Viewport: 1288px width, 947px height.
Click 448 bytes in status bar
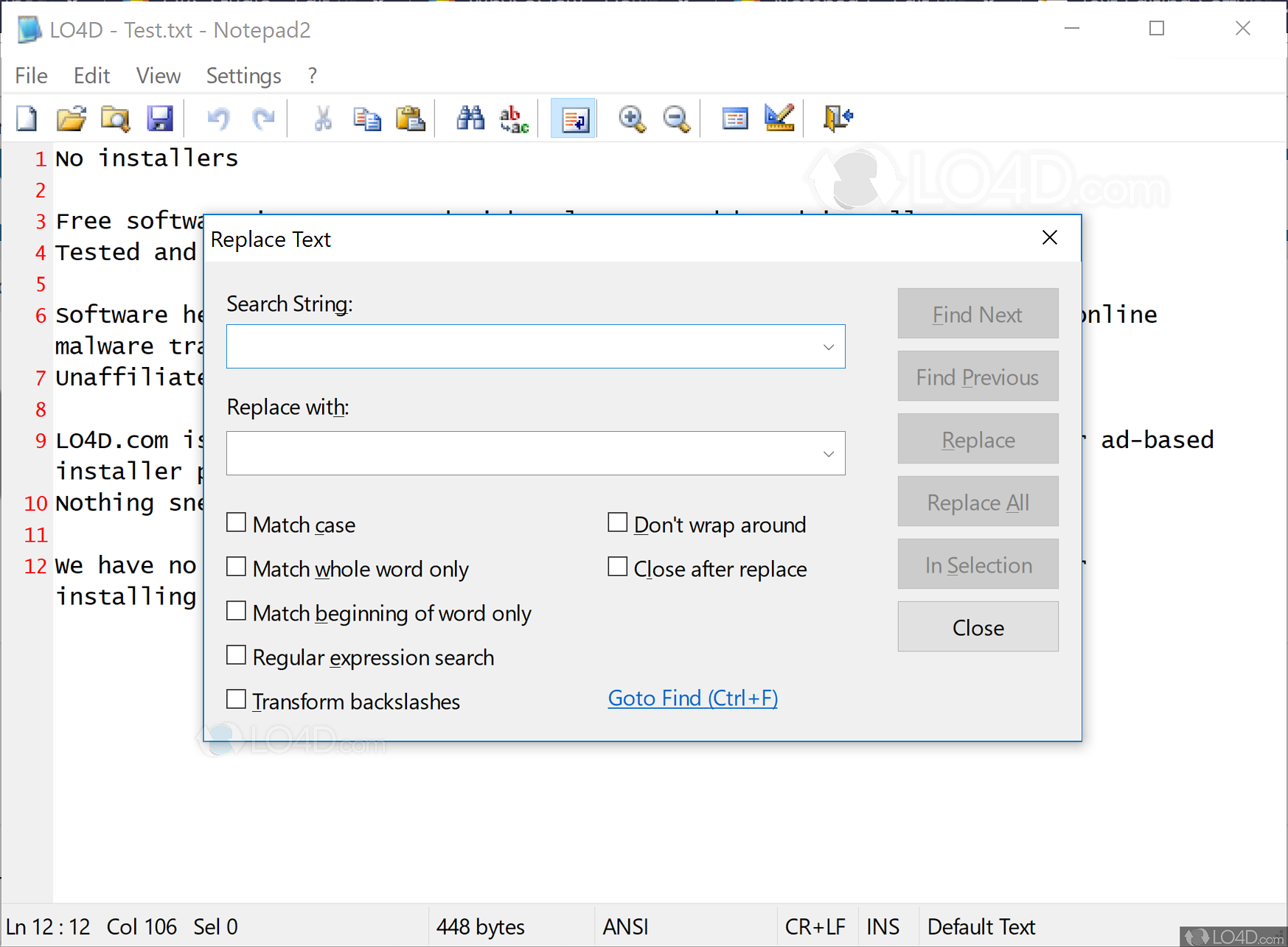pyautogui.click(x=481, y=926)
